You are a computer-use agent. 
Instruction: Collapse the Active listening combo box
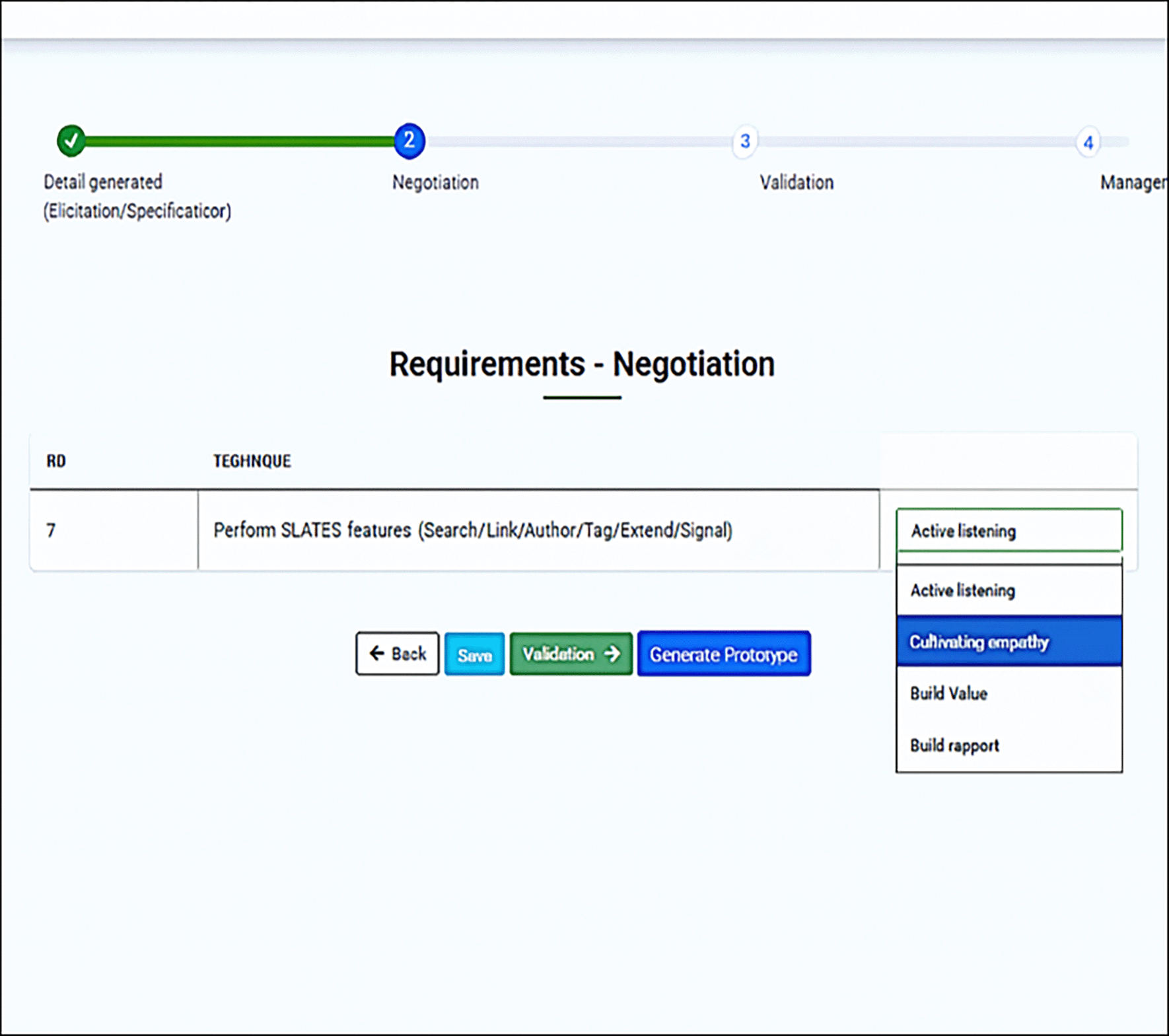point(1009,530)
